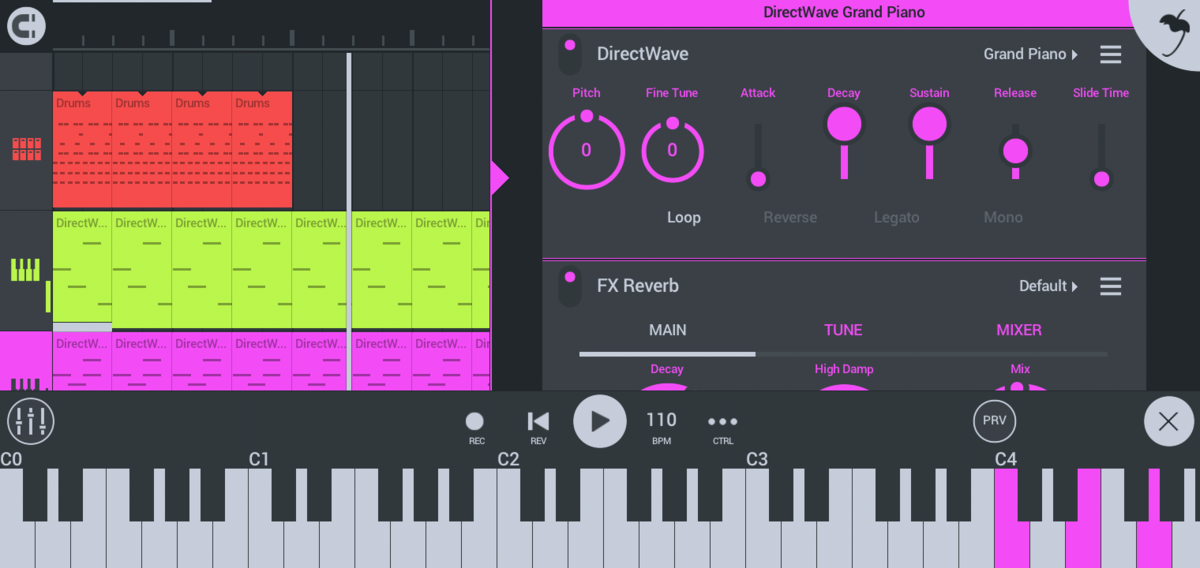Click the PRV preview button
This screenshot has width=1200, height=568.
pos(994,421)
